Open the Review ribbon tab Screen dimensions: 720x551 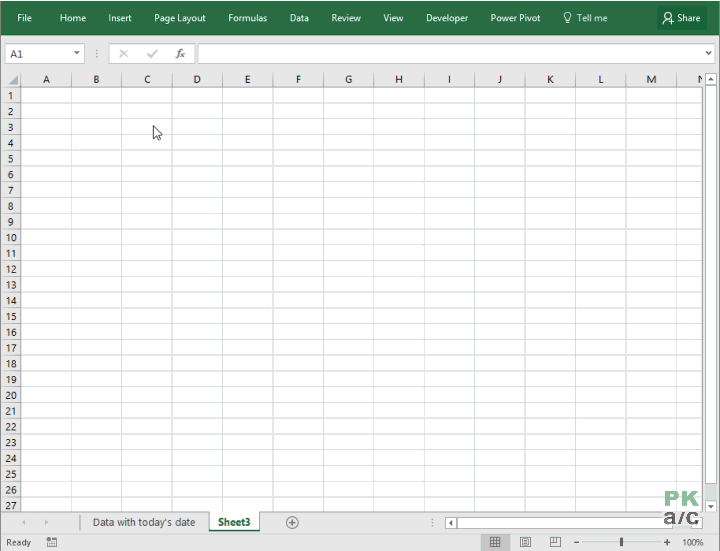[x=346, y=18]
